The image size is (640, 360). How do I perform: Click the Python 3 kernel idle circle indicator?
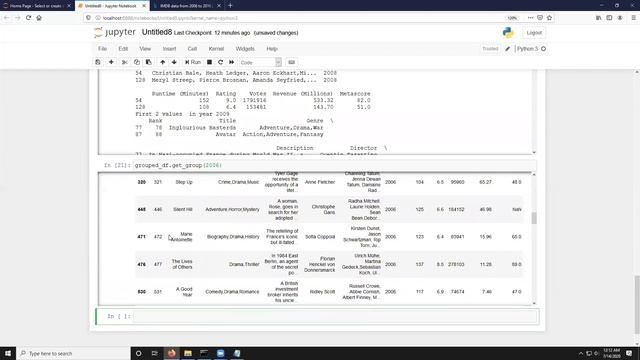click(x=543, y=49)
